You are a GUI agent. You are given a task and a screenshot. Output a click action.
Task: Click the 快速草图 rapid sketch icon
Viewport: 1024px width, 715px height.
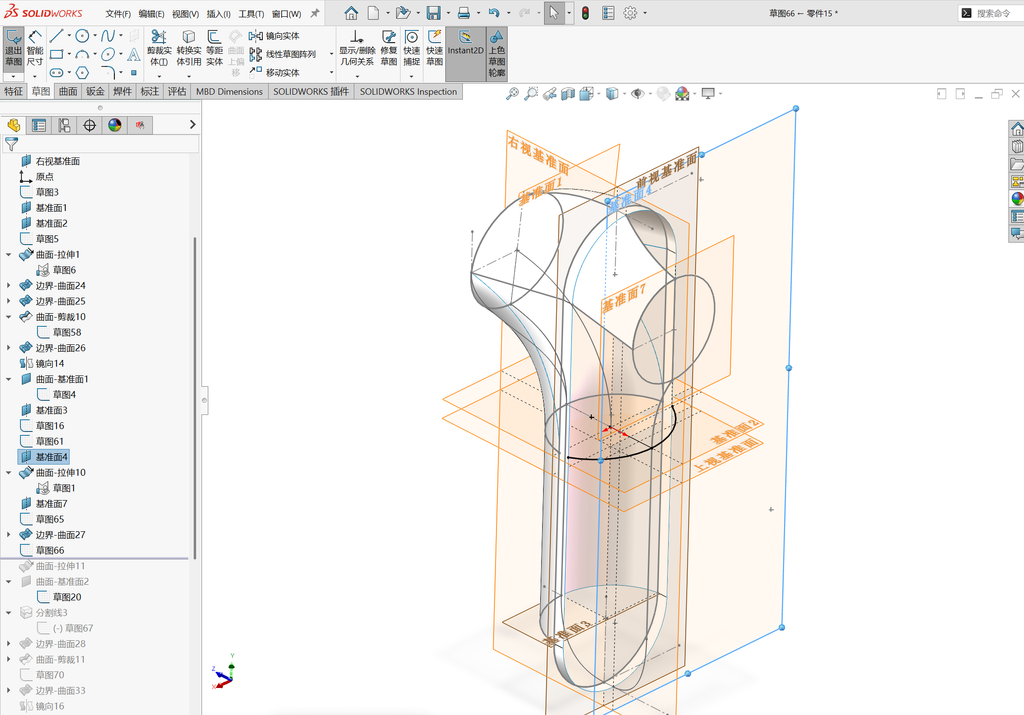[434, 48]
